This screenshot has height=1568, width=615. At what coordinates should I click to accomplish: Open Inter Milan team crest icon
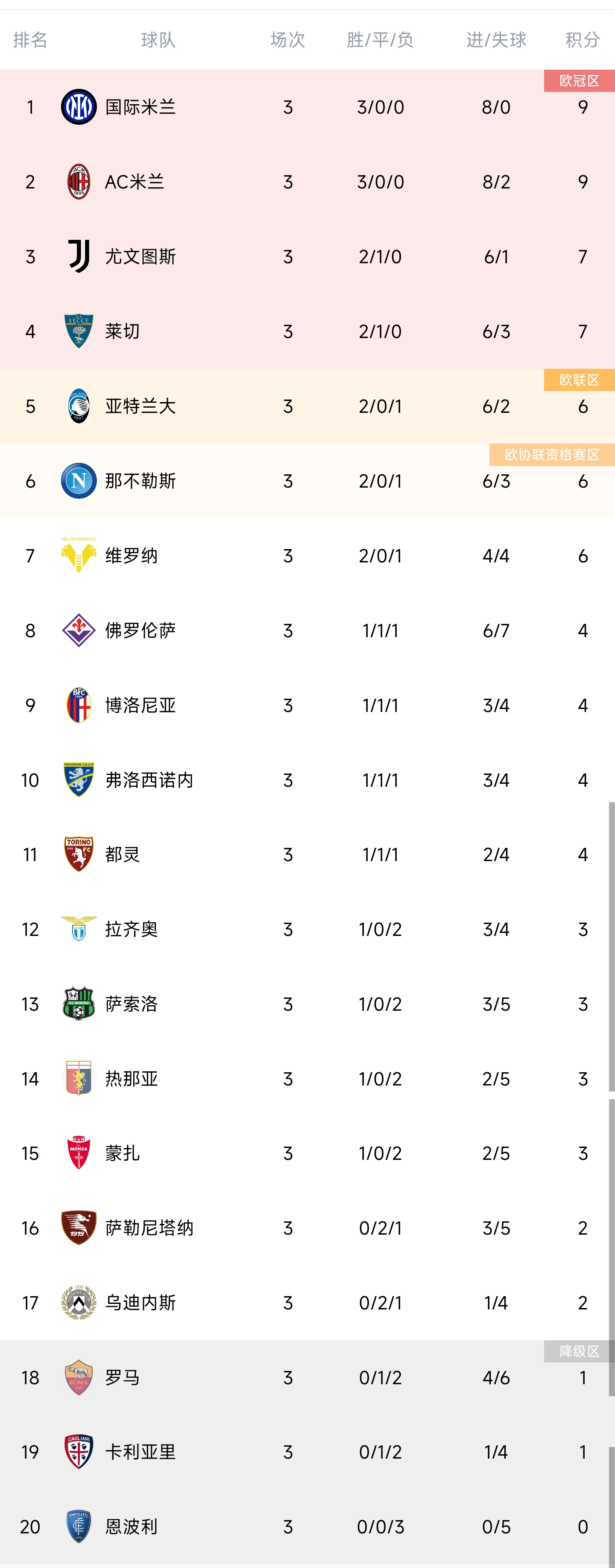79,107
